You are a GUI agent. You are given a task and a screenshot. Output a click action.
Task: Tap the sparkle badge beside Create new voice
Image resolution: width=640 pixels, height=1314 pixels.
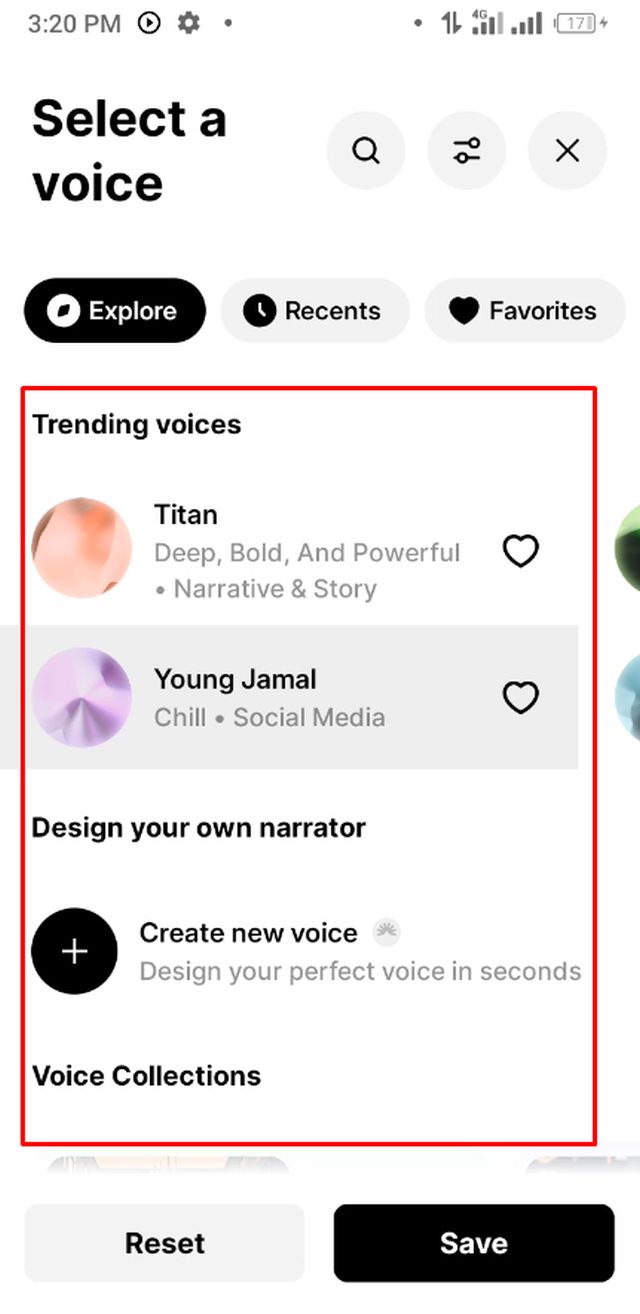[387, 933]
